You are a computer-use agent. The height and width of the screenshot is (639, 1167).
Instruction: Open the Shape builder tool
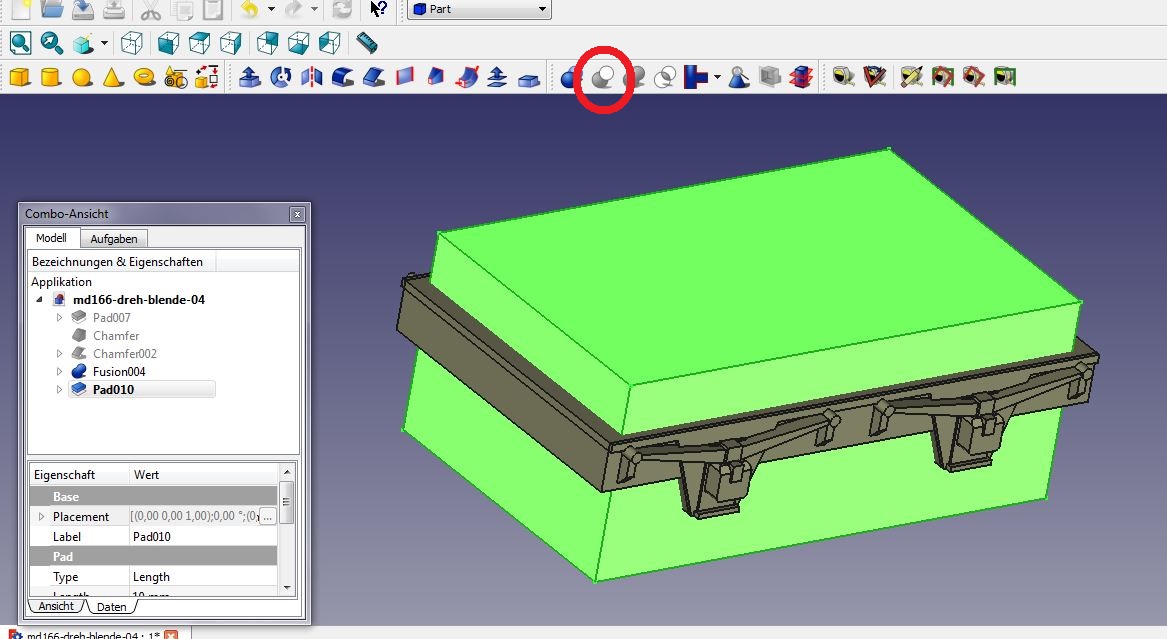[x=207, y=77]
